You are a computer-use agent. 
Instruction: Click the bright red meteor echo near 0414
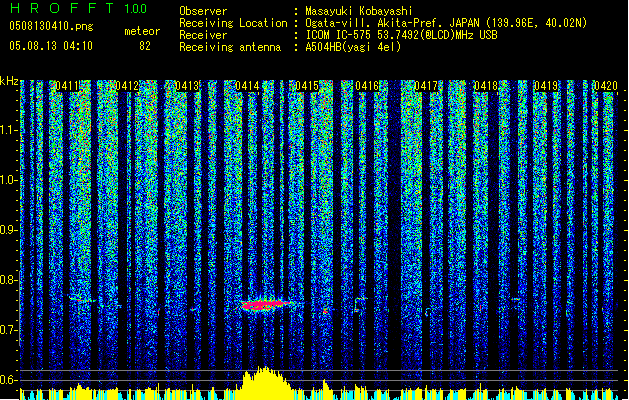pyautogui.click(x=266, y=306)
